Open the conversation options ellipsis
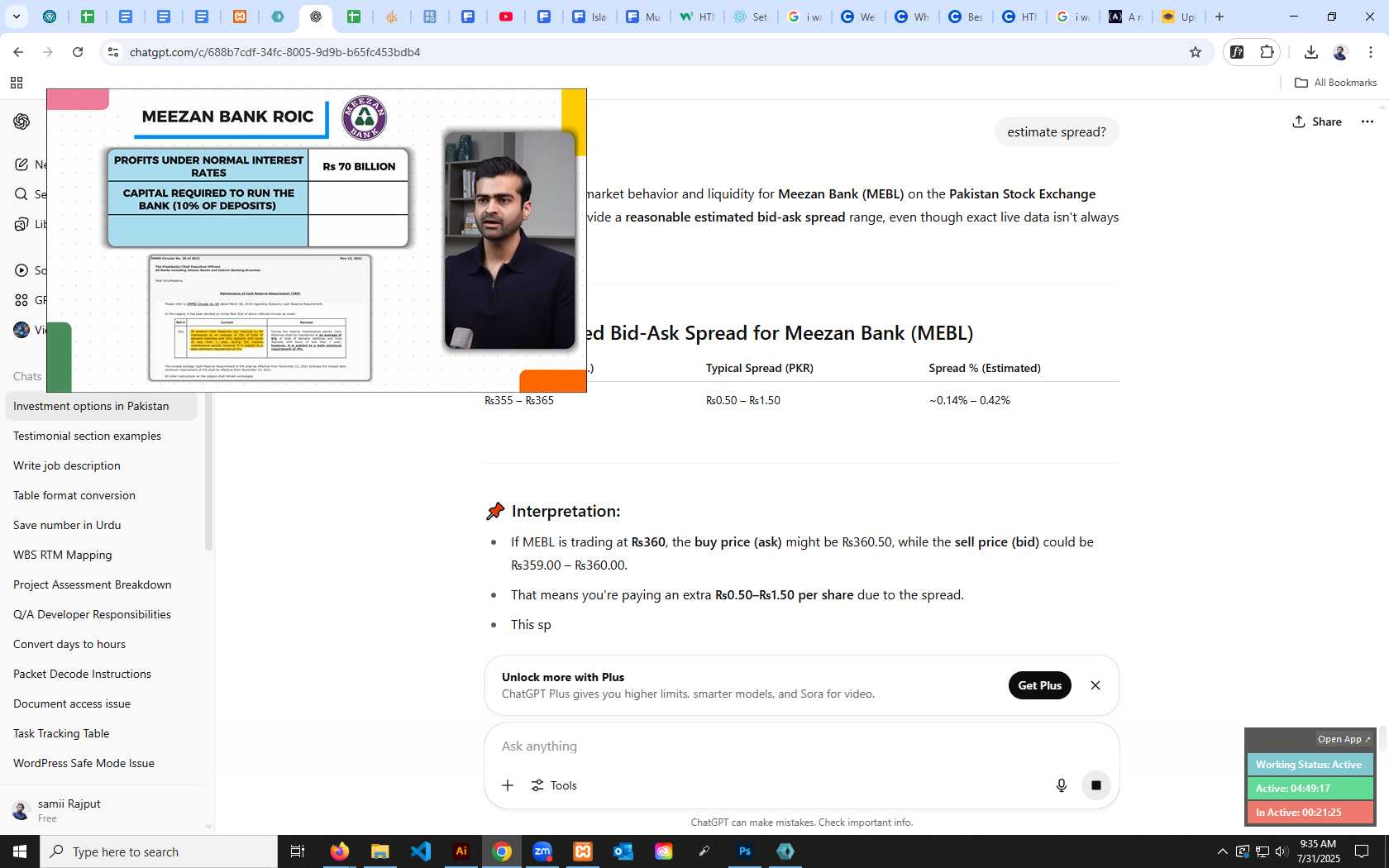 pyautogui.click(x=1368, y=122)
